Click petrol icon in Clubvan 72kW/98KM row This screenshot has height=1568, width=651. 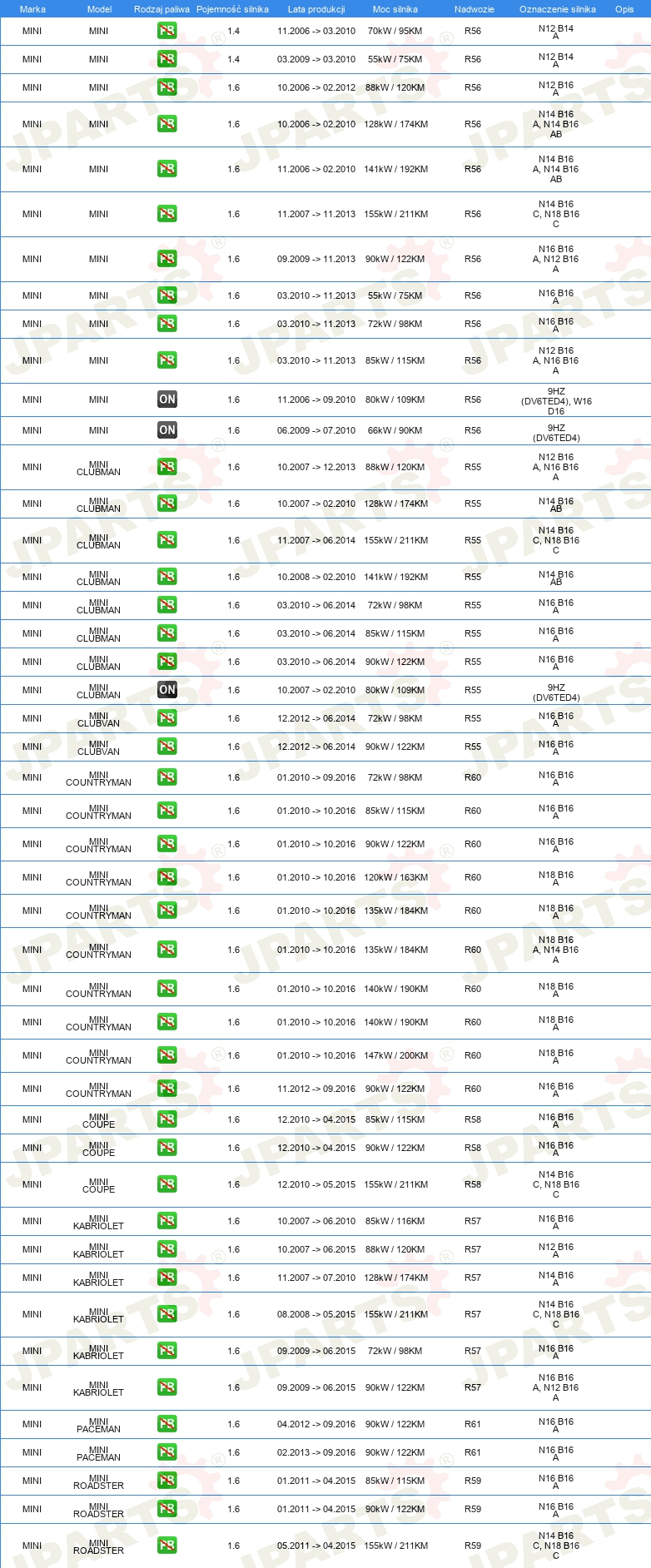(167, 718)
